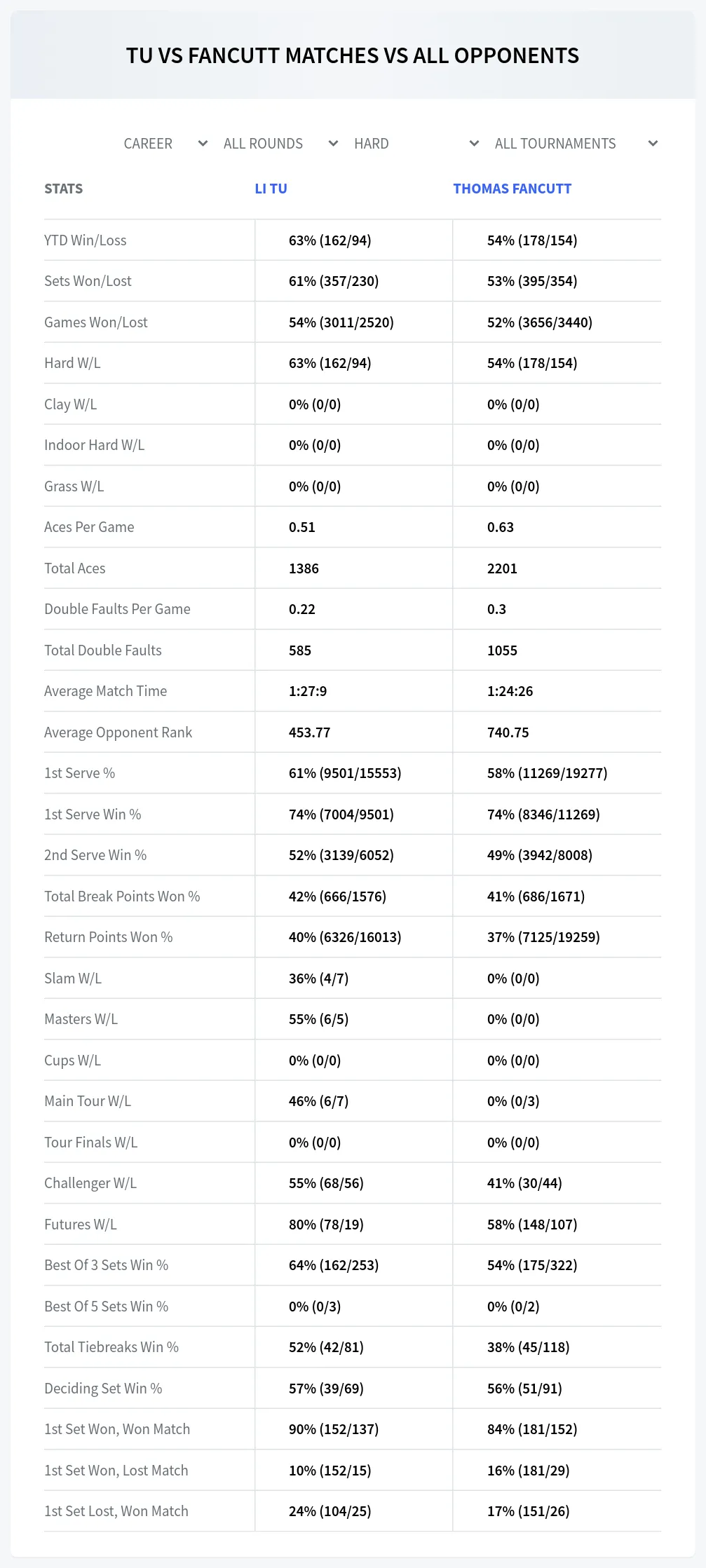Click Fancutt's Futures W/L value

point(532,1225)
